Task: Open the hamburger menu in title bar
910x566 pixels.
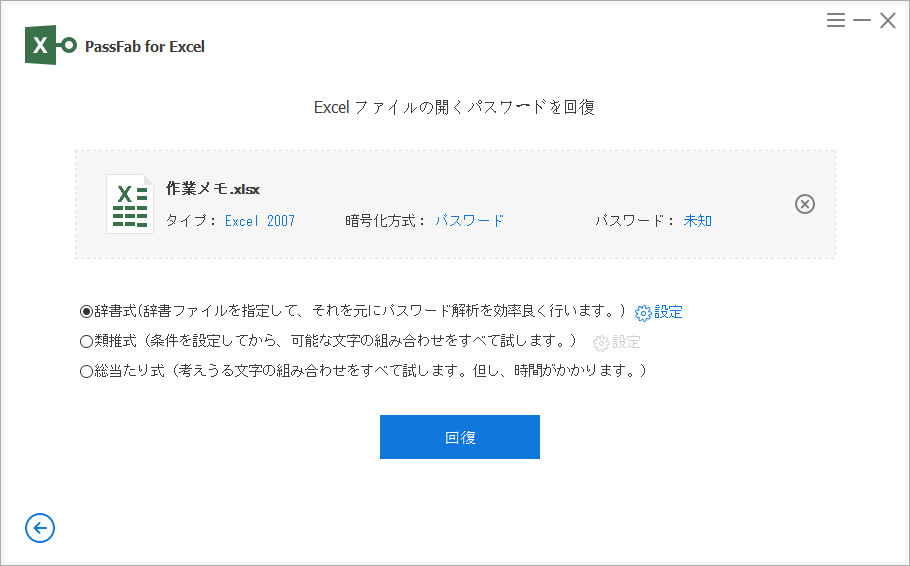Action: pos(836,20)
